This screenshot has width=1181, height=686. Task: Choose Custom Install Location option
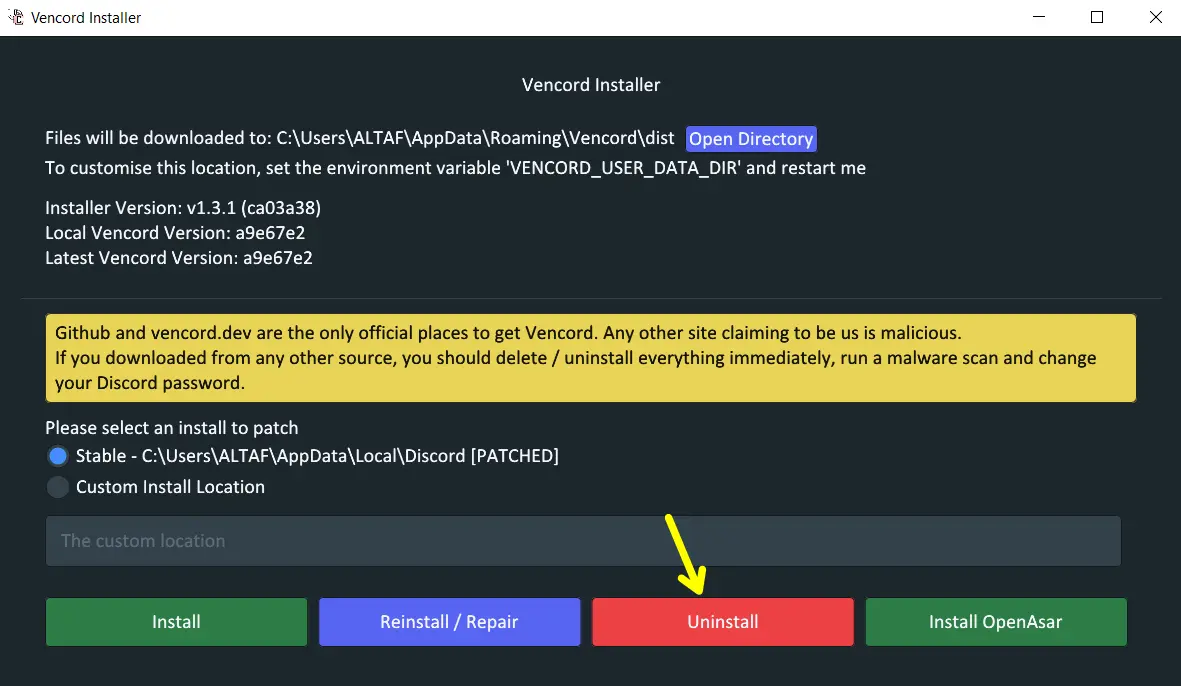tap(57, 487)
